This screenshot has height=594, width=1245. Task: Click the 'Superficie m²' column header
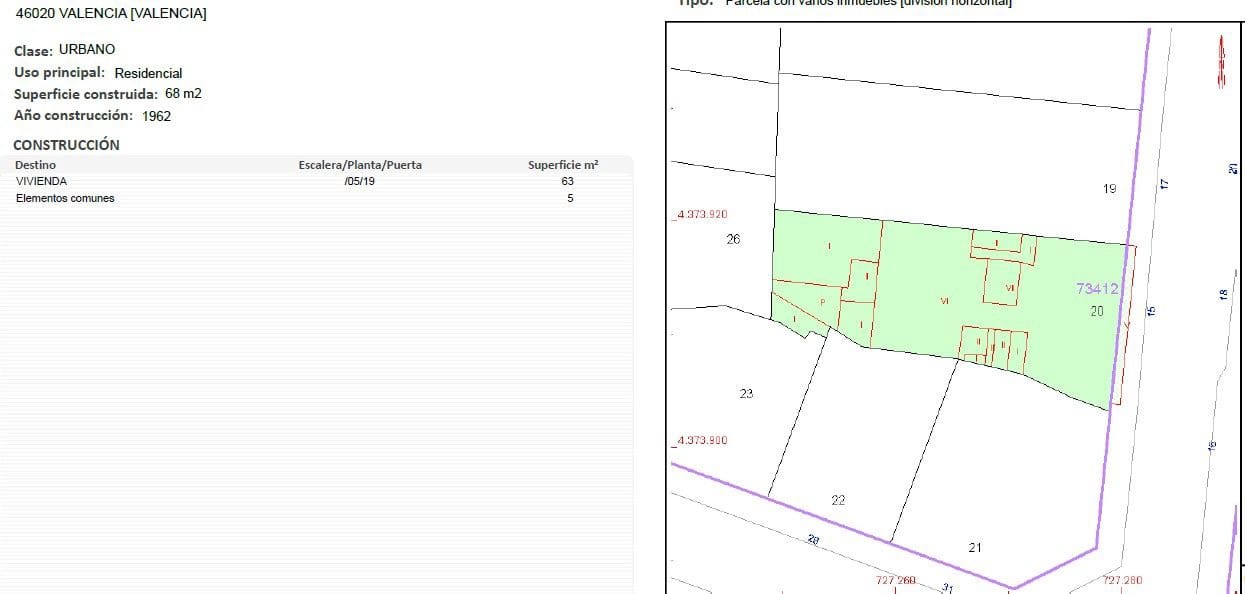coord(563,165)
